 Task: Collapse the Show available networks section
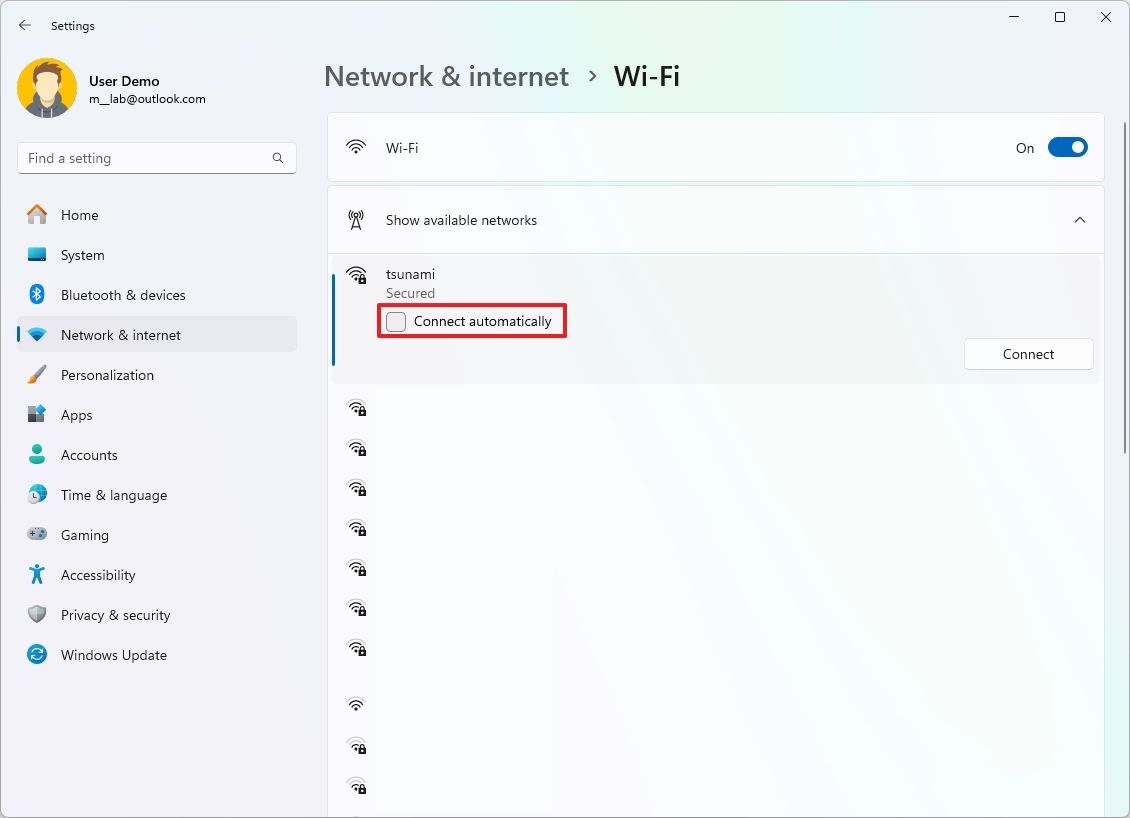(1080, 220)
